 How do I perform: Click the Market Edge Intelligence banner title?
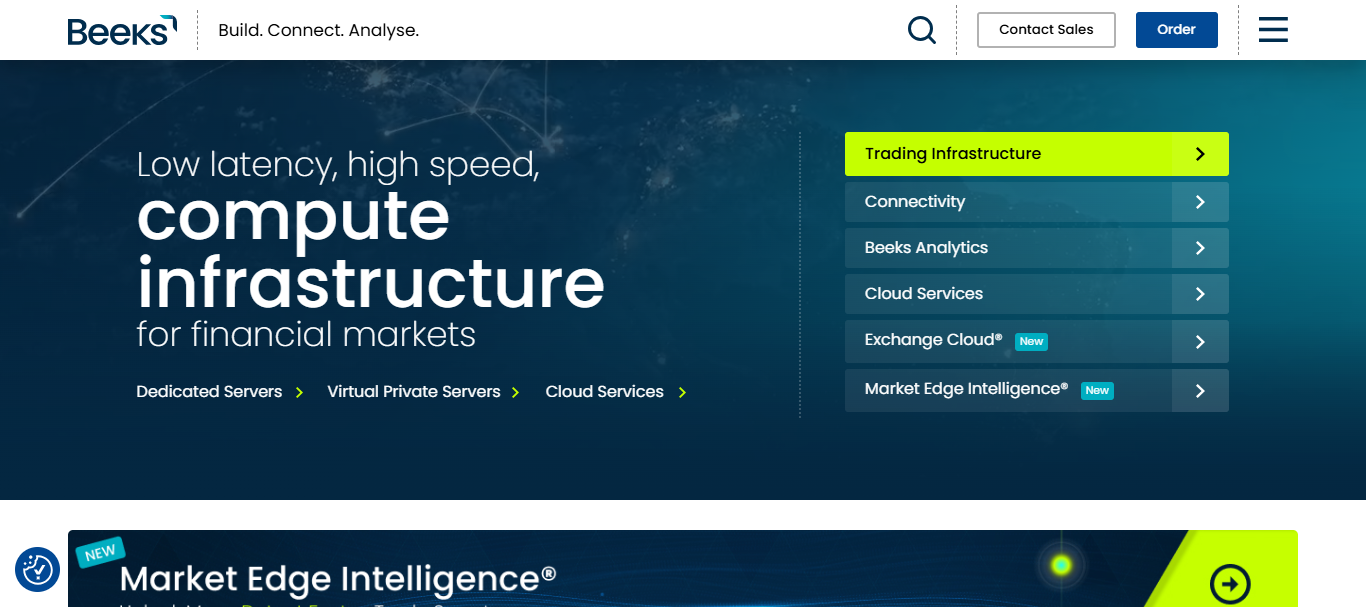pyautogui.click(x=338, y=578)
